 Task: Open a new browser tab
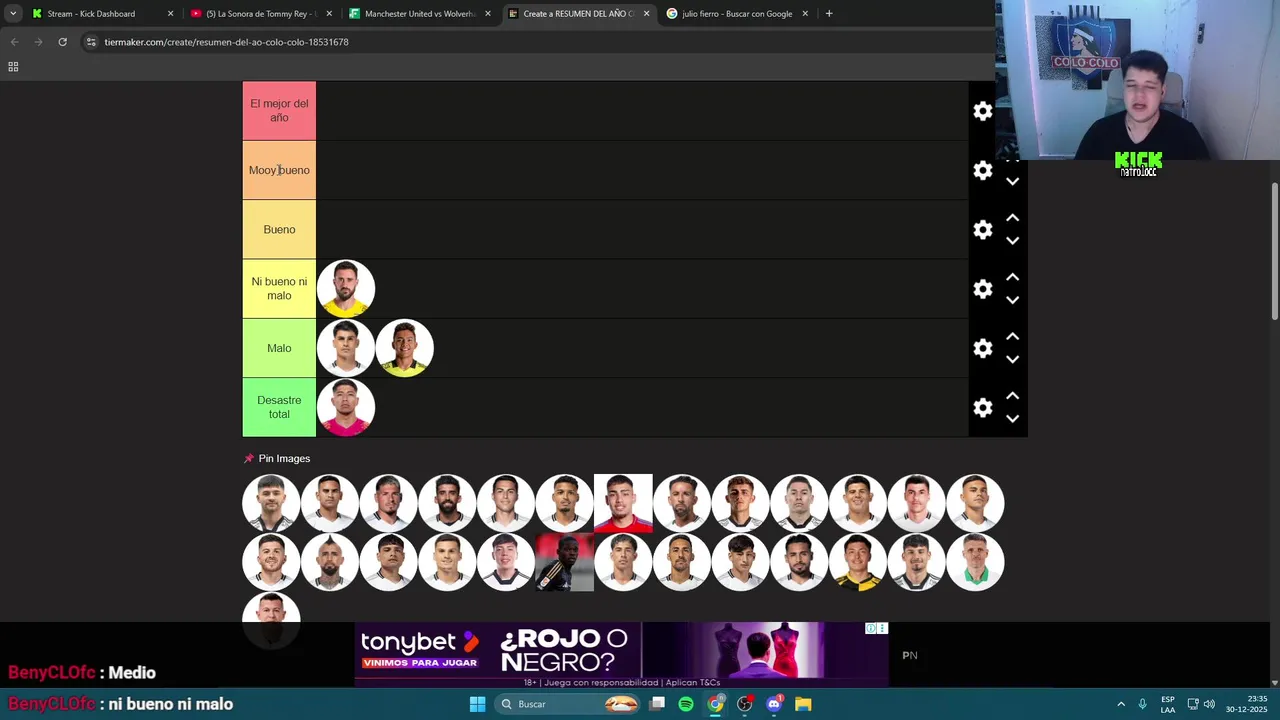click(x=829, y=14)
